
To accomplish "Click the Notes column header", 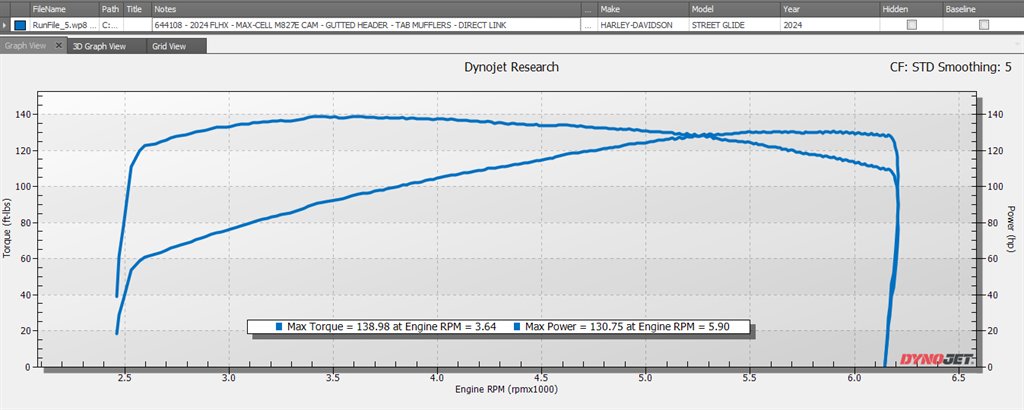I will click(366, 9).
